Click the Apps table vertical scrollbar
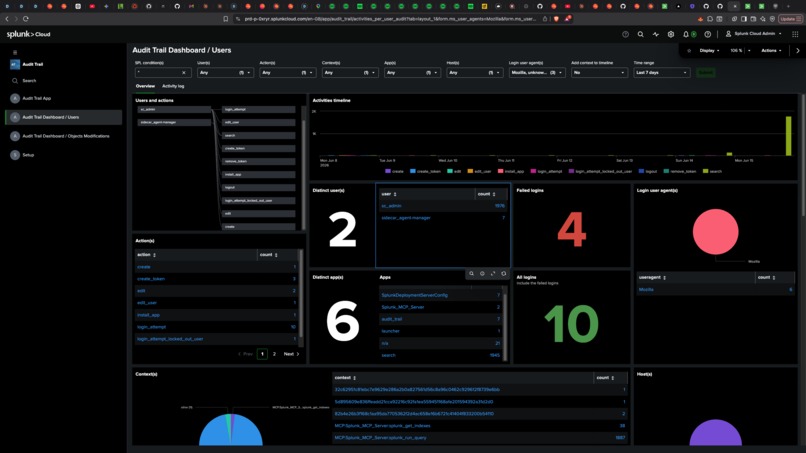The image size is (806, 453). [x=504, y=327]
